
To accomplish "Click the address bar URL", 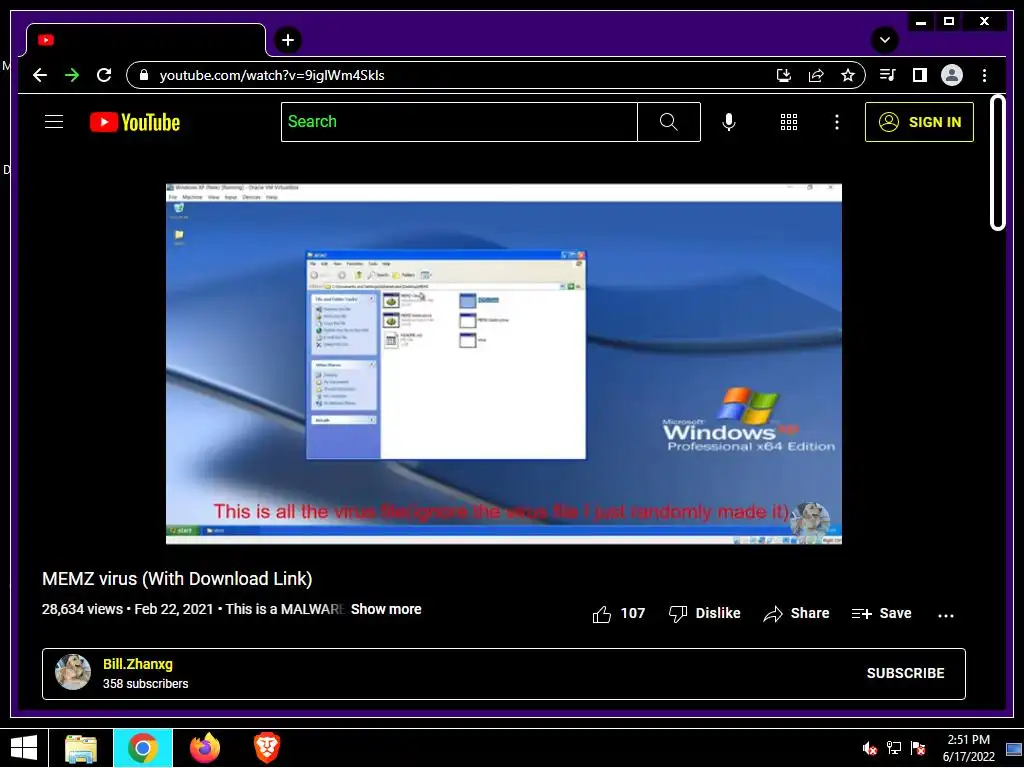I will (272, 75).
